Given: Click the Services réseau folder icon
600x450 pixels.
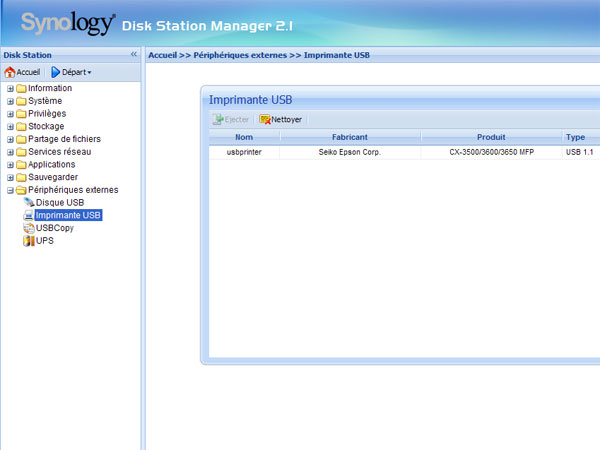Looking at the screenshot, I should pos(21,152).
